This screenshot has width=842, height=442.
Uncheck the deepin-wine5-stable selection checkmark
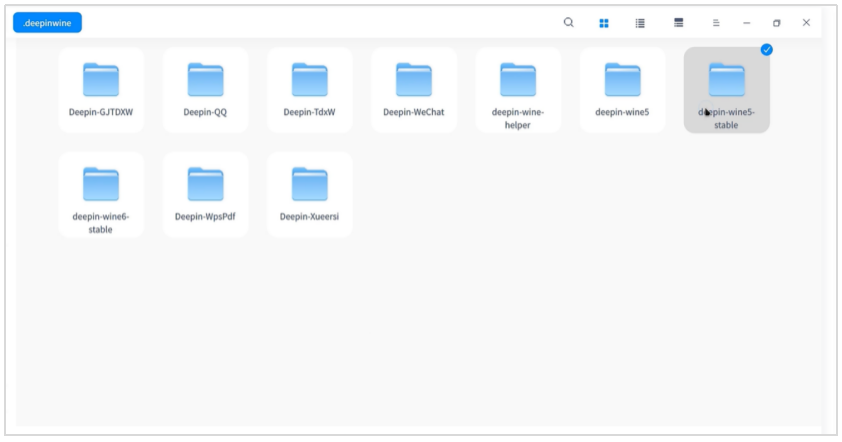click(766, 49)
